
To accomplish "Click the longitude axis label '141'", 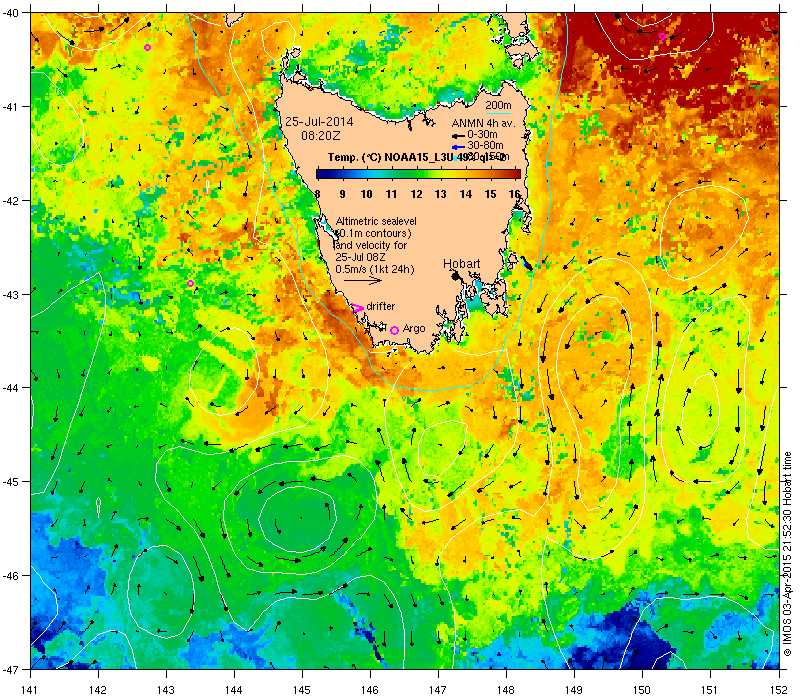I will click(30, 690).
